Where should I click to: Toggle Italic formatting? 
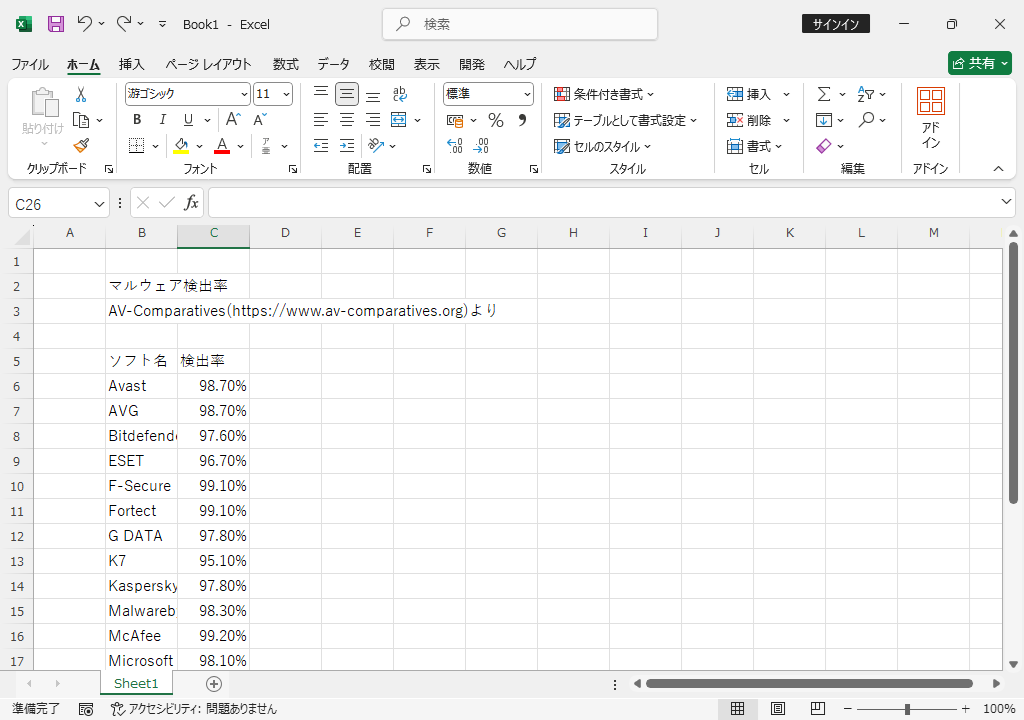point(162,120)
